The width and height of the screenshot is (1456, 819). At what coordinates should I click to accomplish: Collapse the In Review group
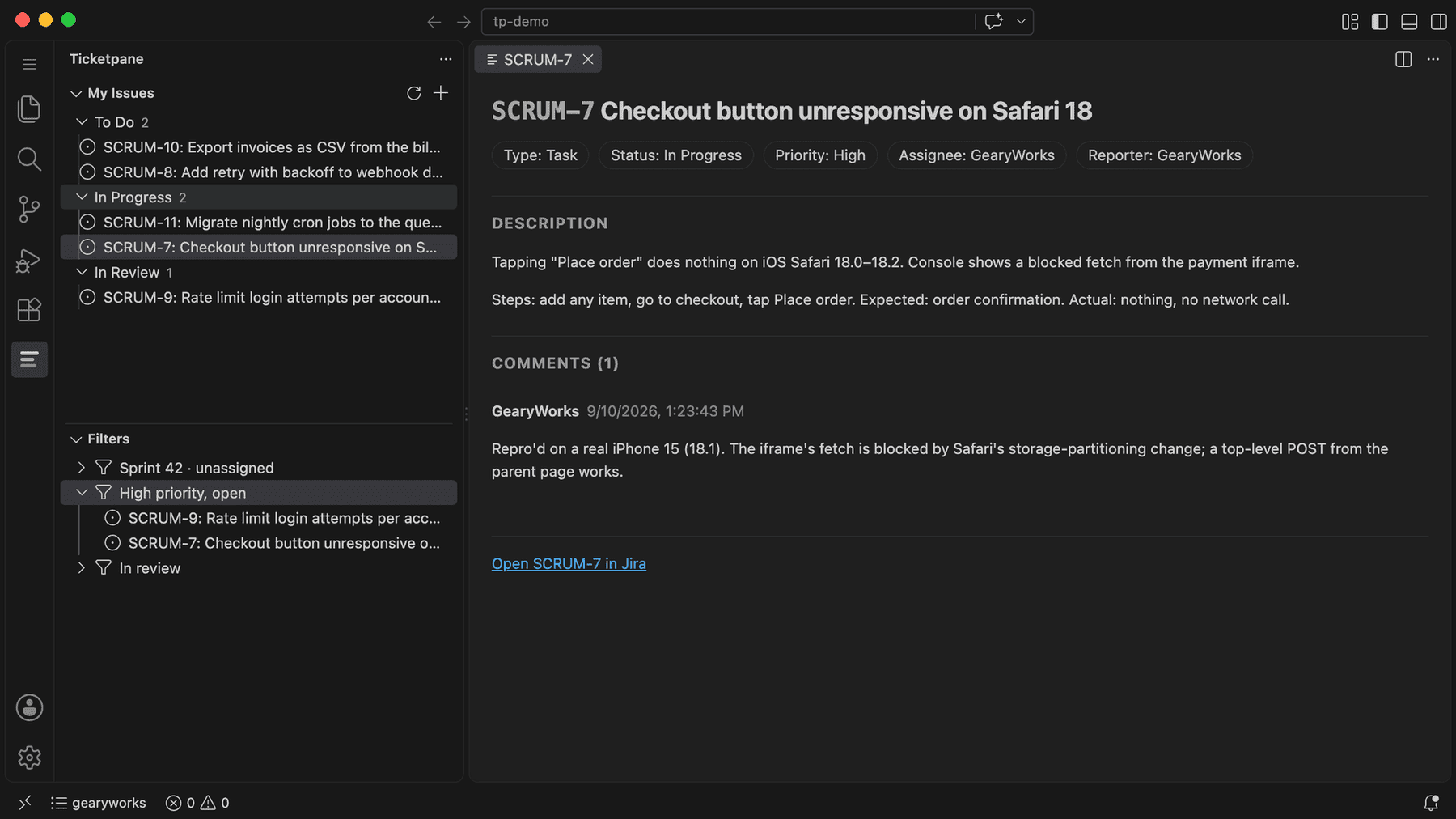(x=82, y=272)
